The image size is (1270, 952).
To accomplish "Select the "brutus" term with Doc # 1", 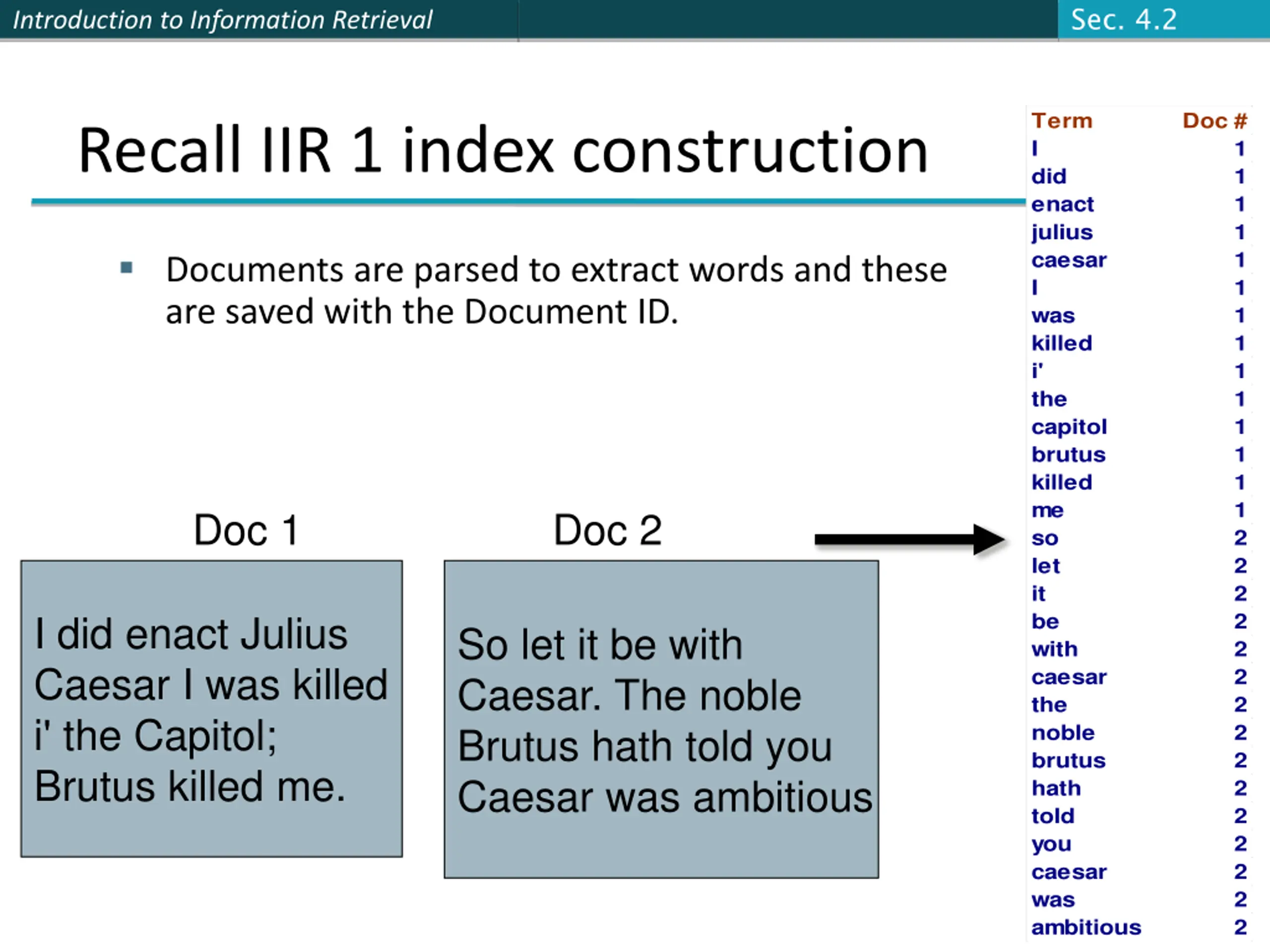I will tap(1068, 455).
